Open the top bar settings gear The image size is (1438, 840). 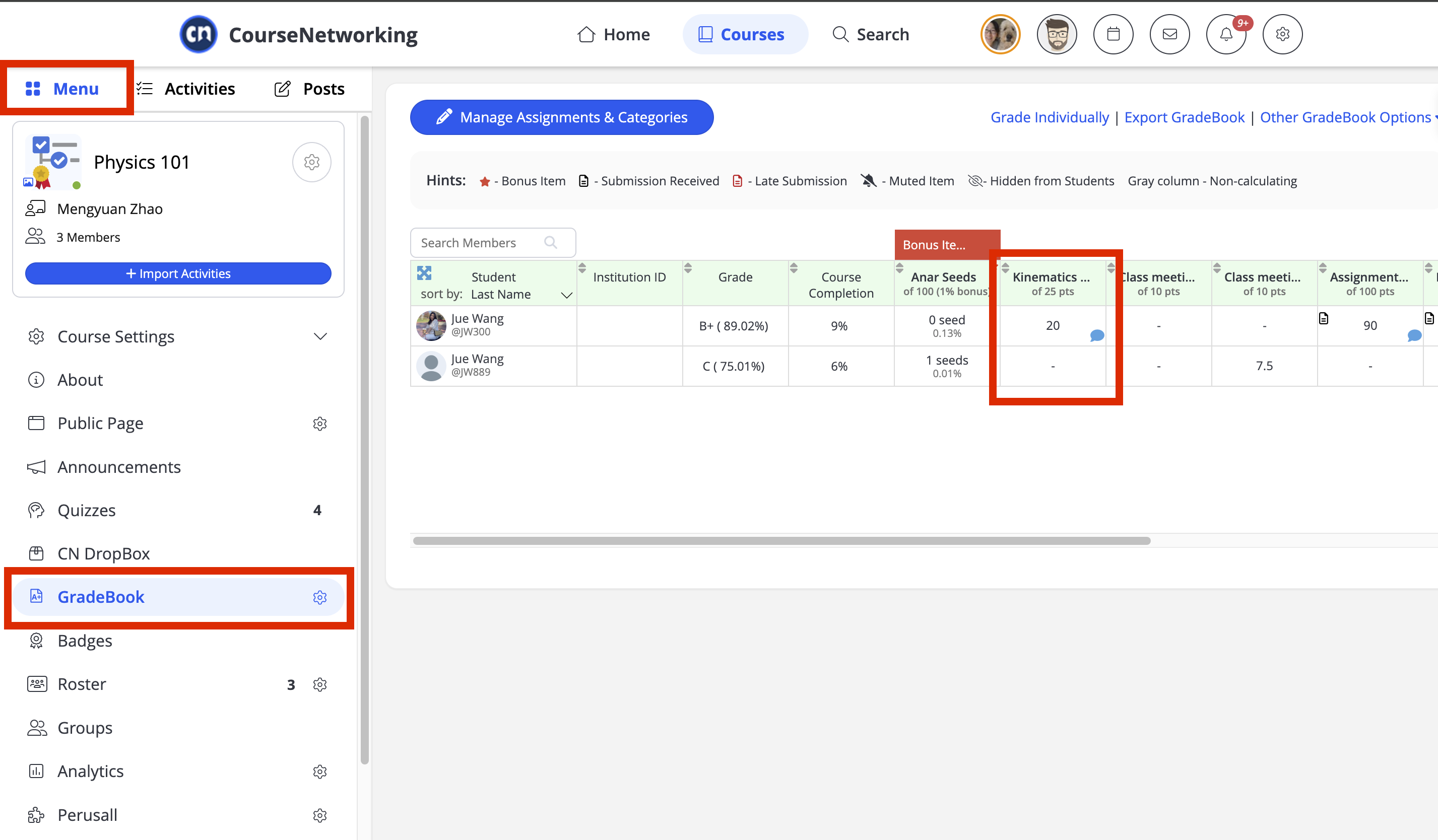pyautogui.click(x=1282, y=34)
